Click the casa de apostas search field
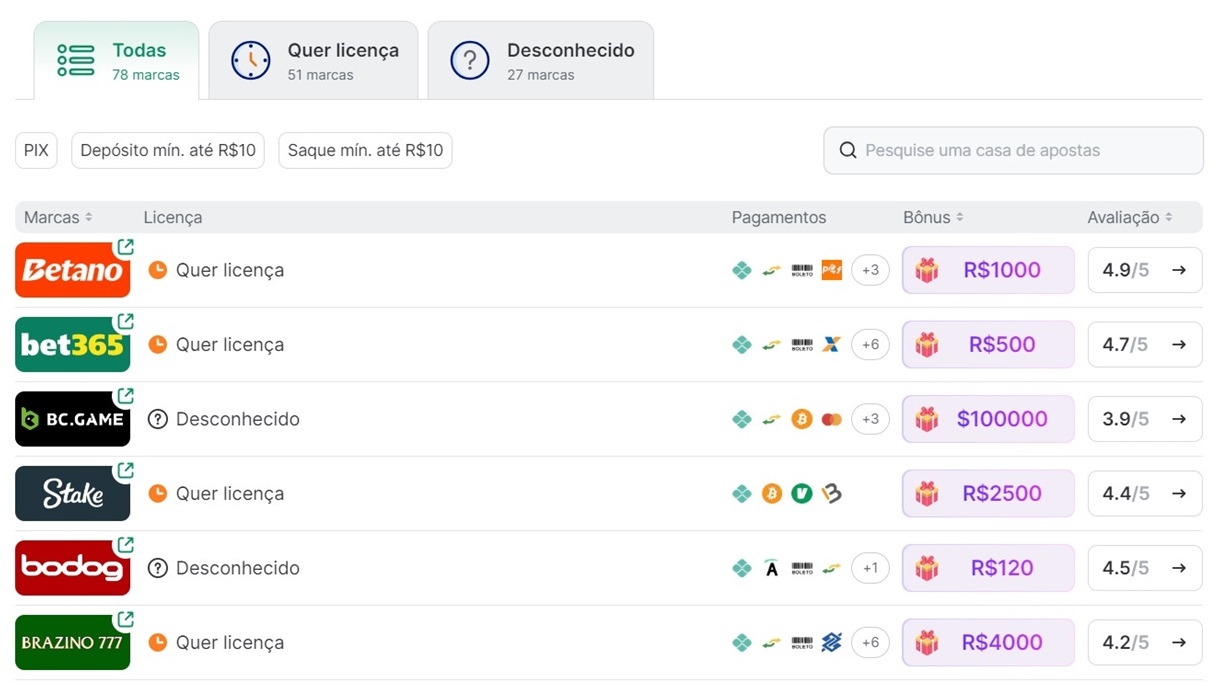Image resolution: width=1217 pixels, height=682 pixels. (1013, 151)
